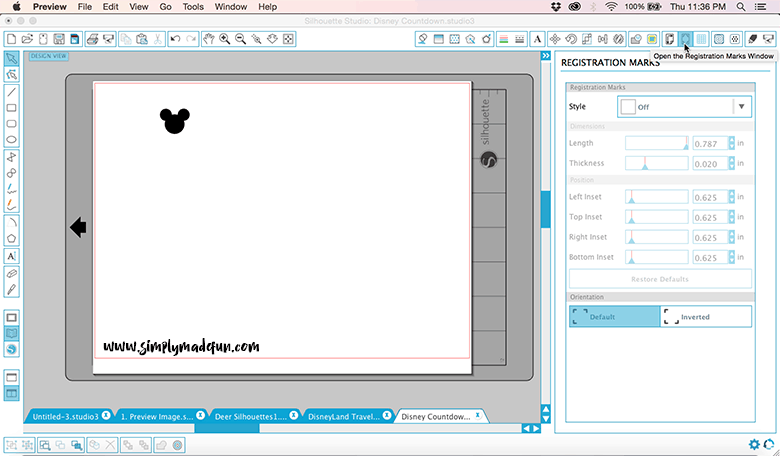Create a new document with the blank page icon
780x456 pixels.
click(x=11, y=39)
